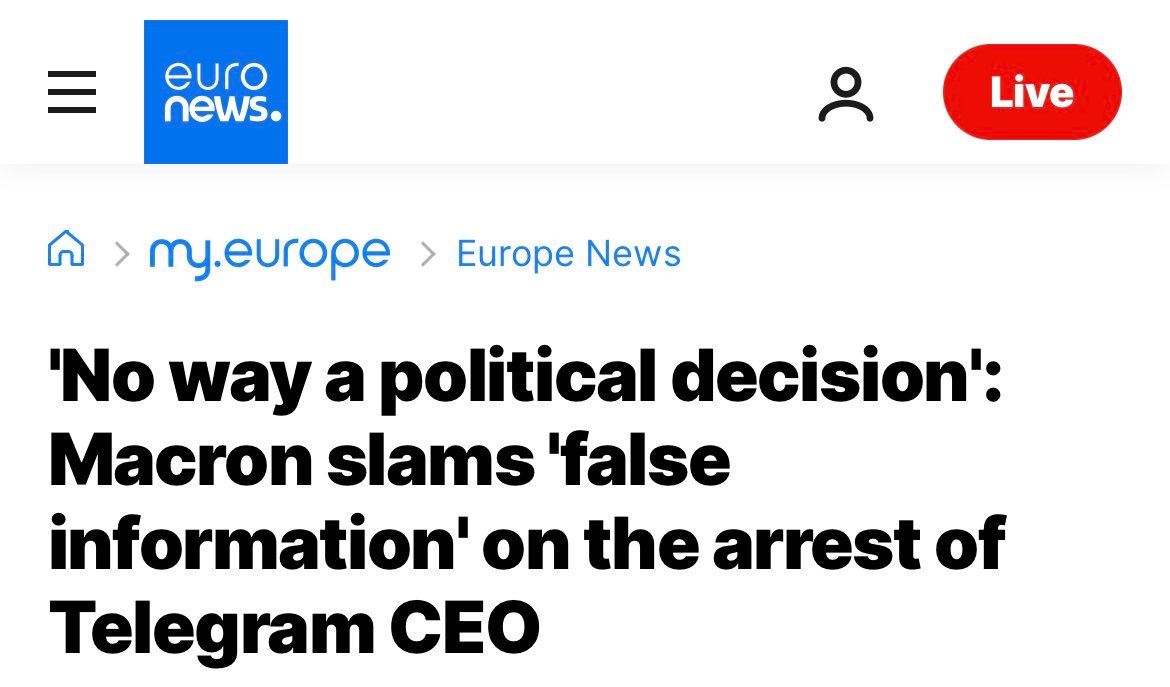Click the chevron before Europe News
The height and width of the screenshot is (687, 1170).
click(x=428, y=254)
